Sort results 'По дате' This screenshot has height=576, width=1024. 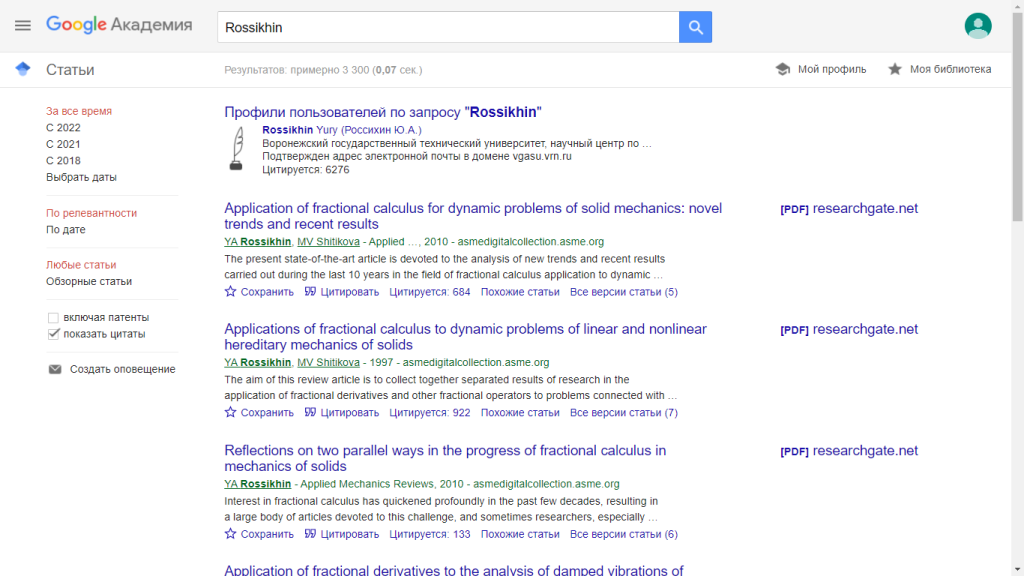(x=65, y=229)
